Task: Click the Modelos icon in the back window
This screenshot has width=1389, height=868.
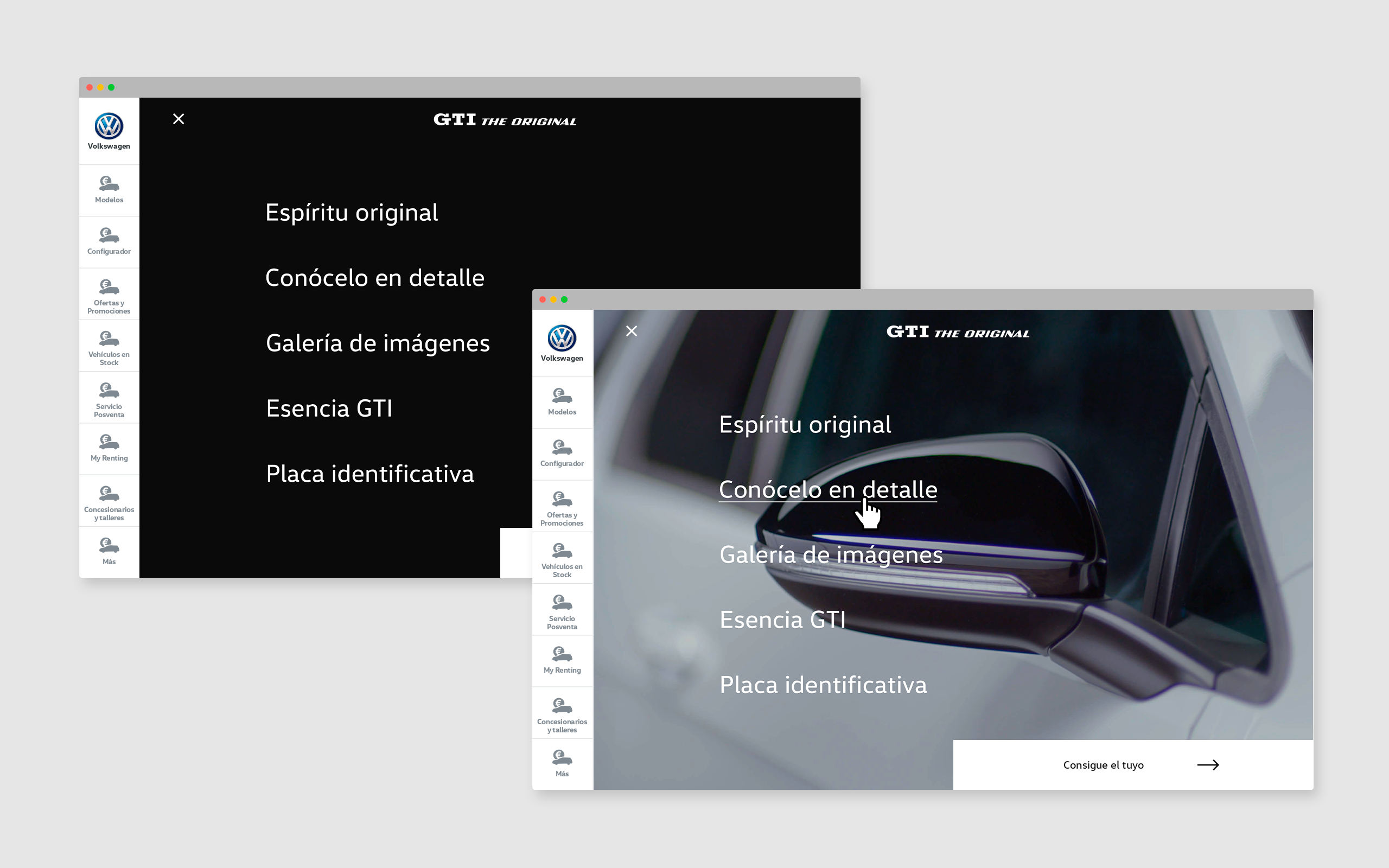Action: [109, 184]
